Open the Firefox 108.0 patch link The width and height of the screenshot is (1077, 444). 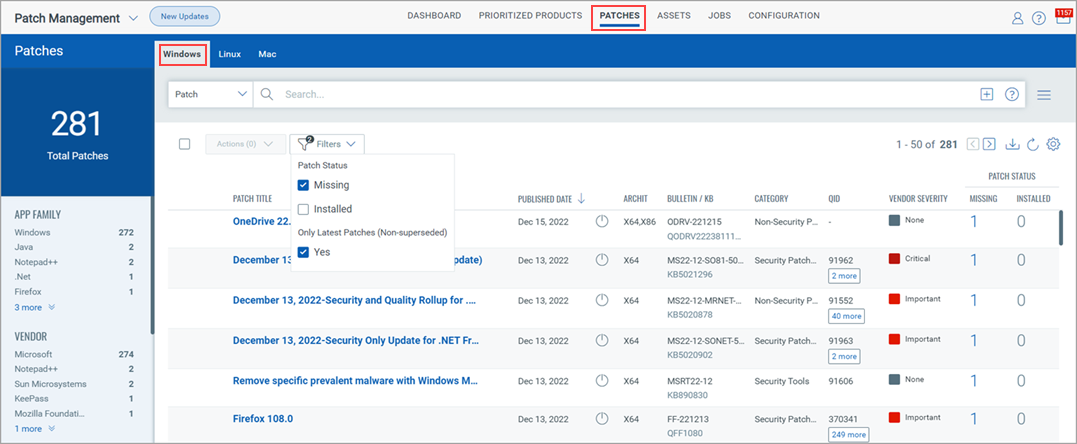point(263,418)
